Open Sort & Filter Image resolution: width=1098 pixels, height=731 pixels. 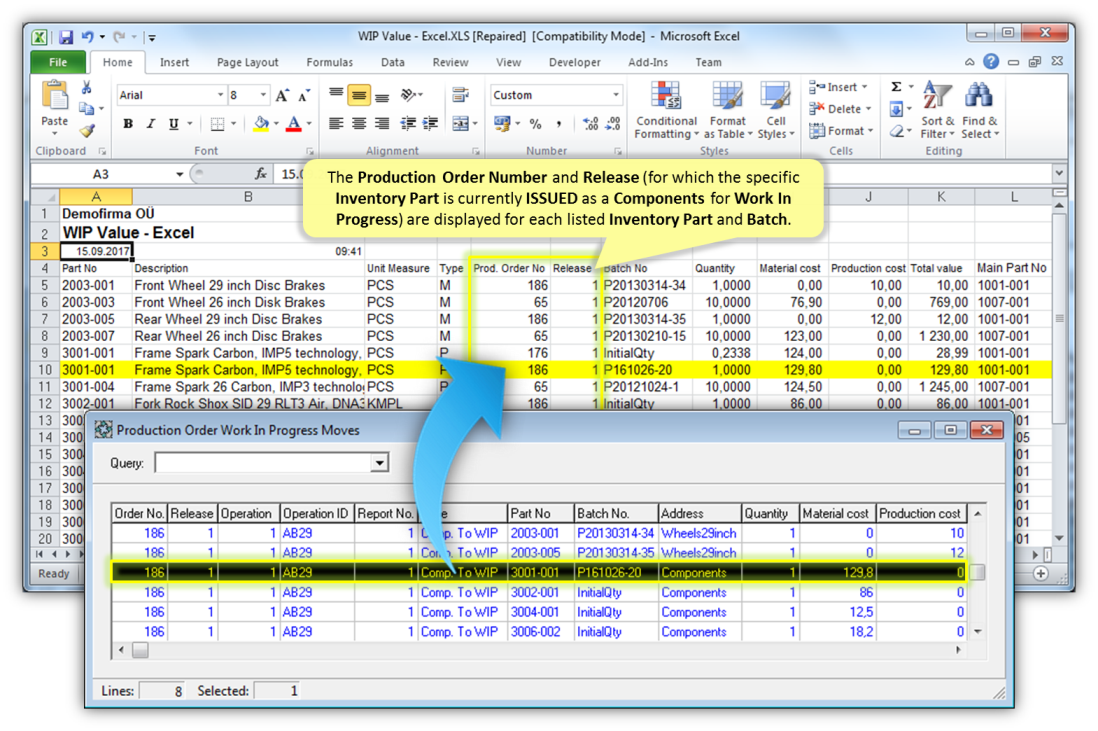click(x=937, y=109)
